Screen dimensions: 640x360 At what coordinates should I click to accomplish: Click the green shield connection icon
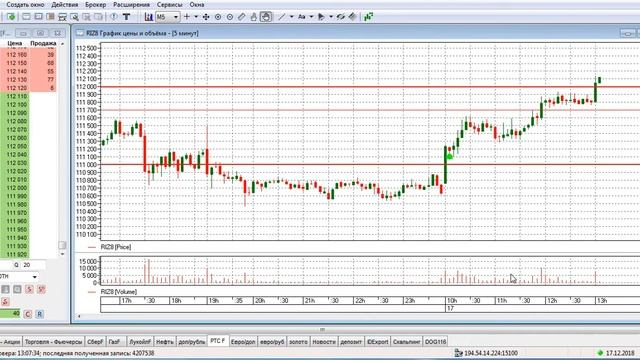coord(11,17)
